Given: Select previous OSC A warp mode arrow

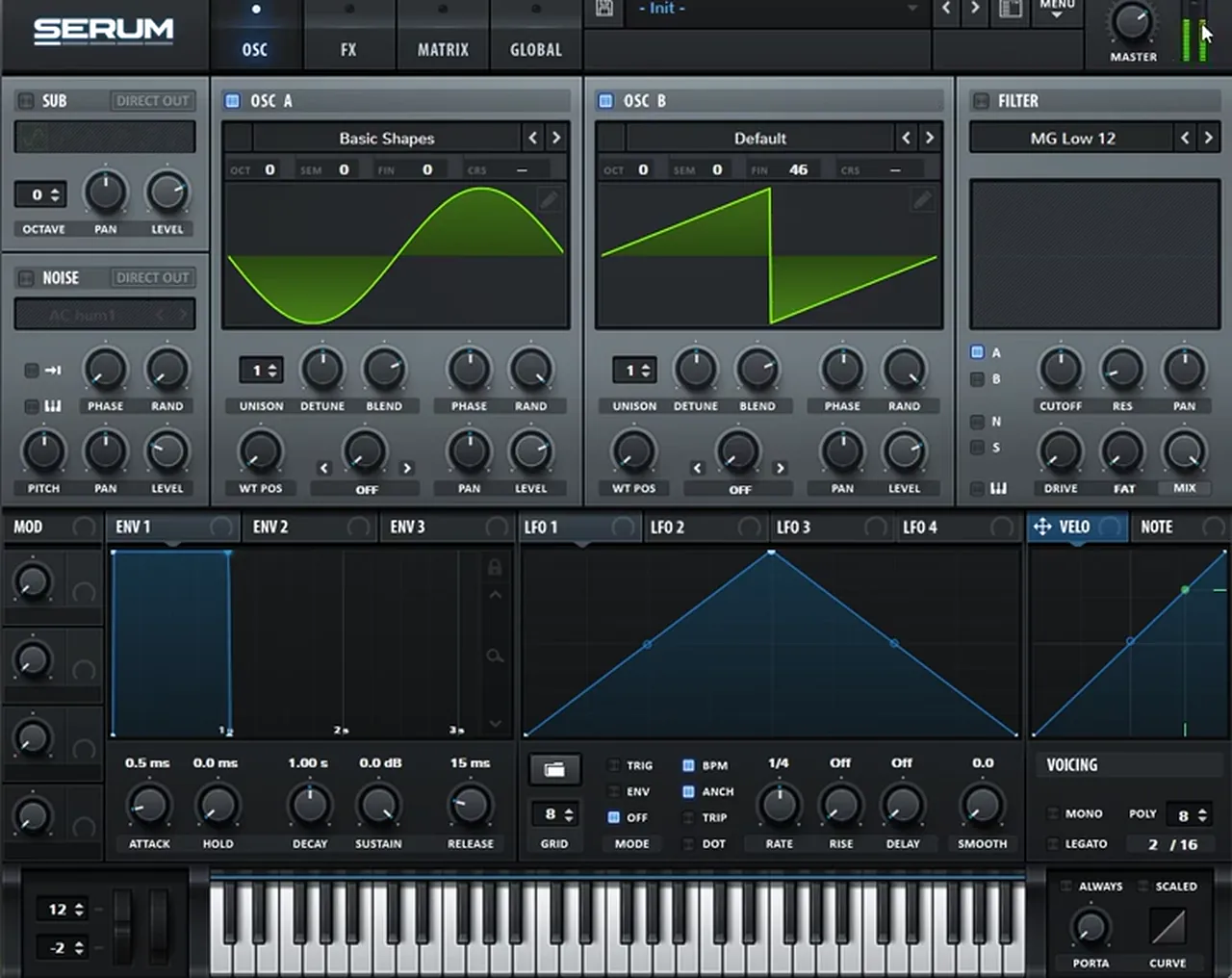Looking at the screenshot, I should (323, 468).
